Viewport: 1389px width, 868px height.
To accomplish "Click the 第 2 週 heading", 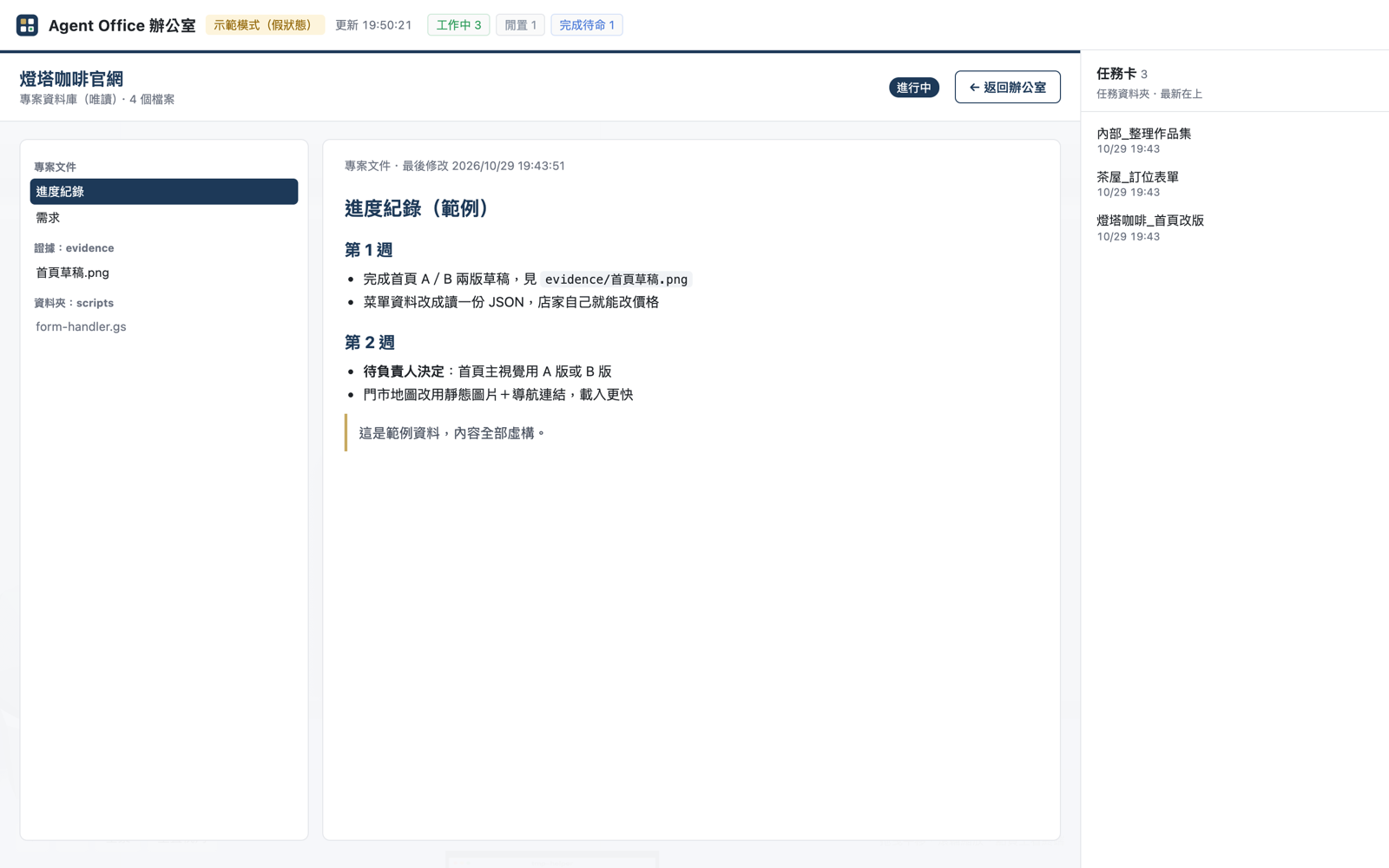I will [370, 342].
